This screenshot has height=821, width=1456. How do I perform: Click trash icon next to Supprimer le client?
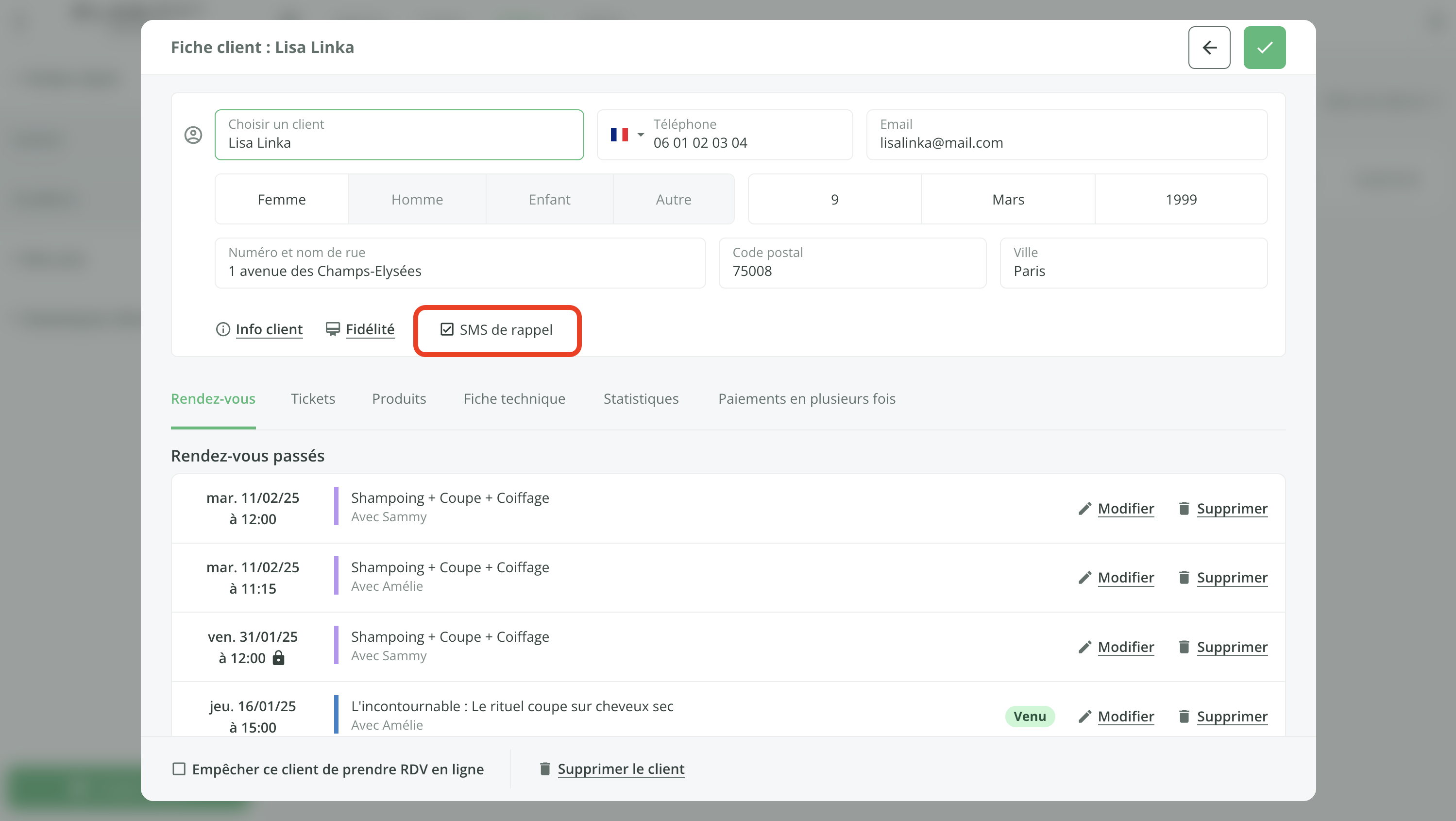[x=545, y=769]
